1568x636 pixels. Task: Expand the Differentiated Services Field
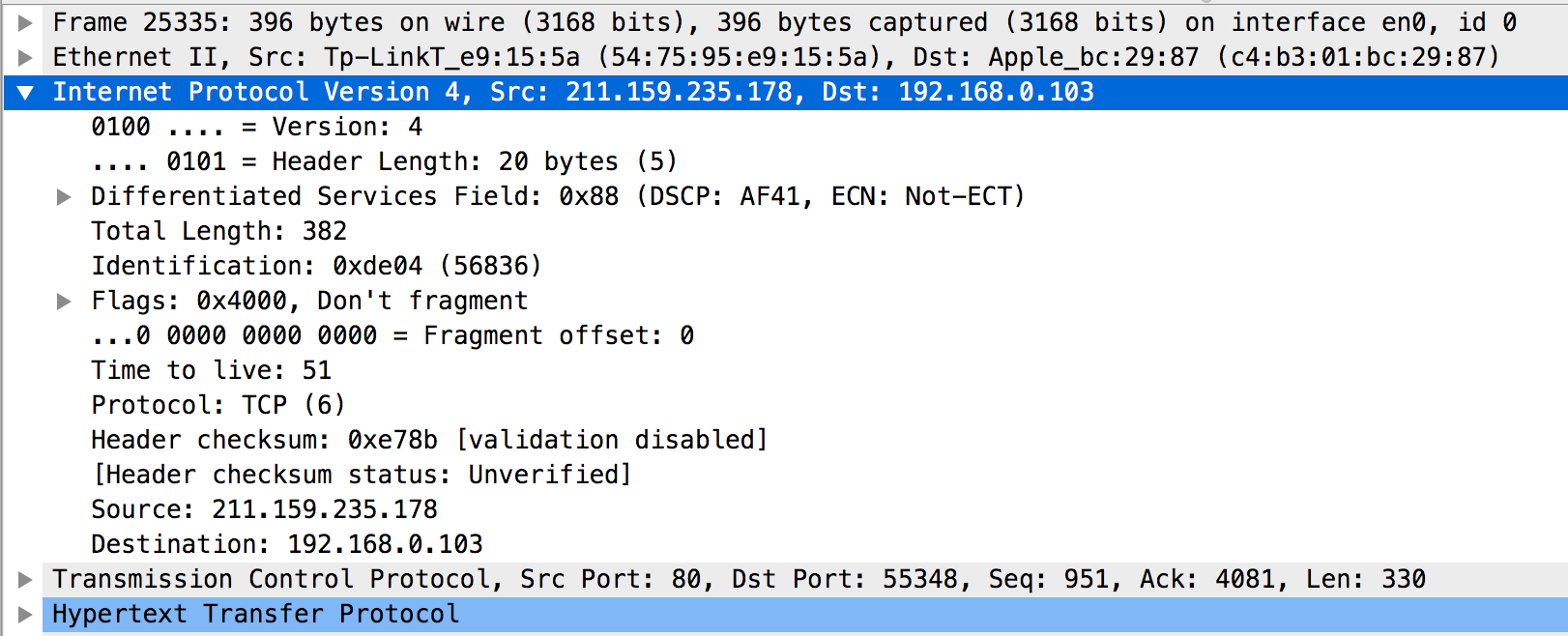pos(64,197)
